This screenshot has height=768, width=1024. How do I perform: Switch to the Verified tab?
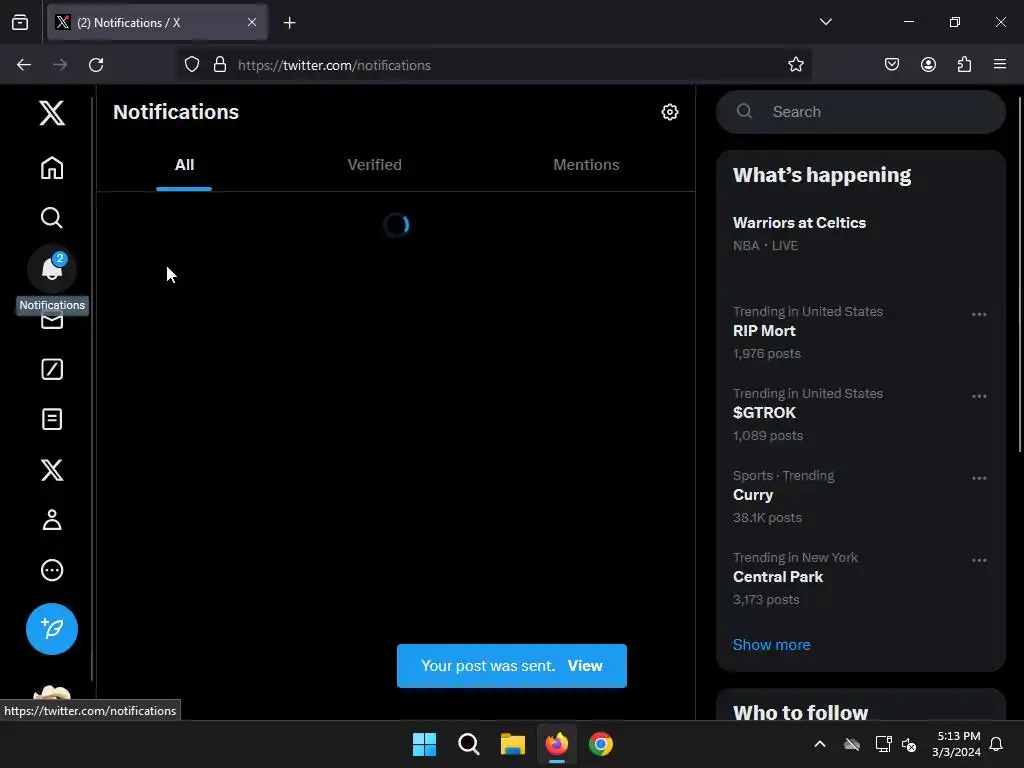click(374, 165)
